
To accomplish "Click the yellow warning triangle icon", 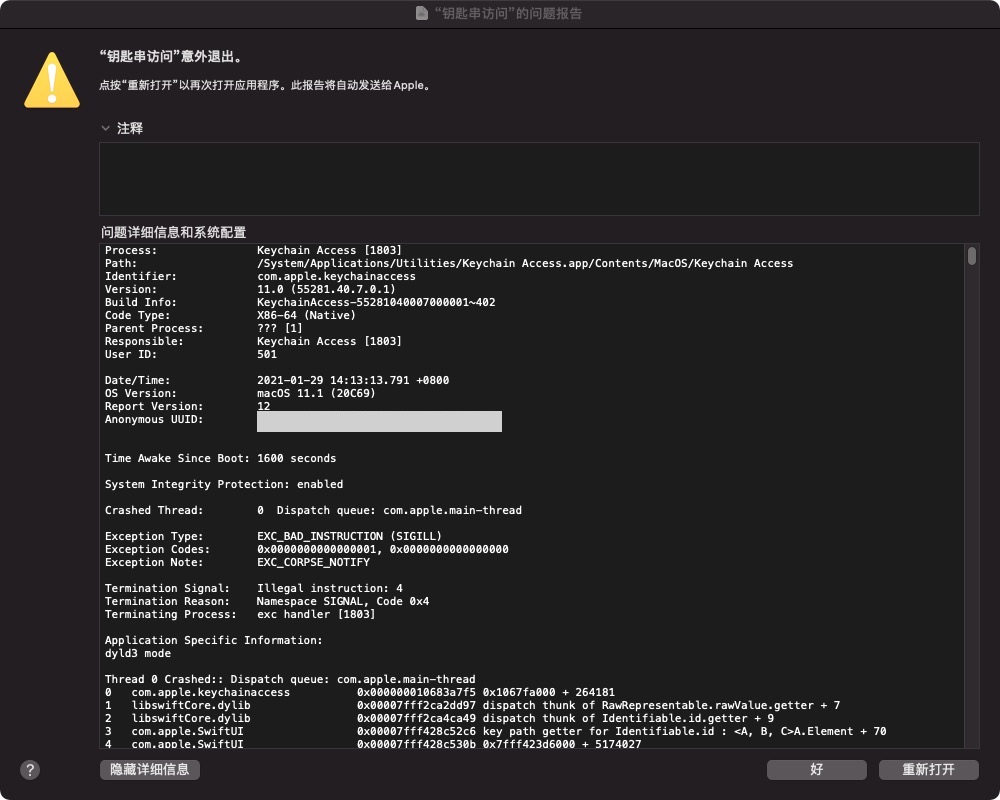I will pyautogui.click(x=52, y=79).
